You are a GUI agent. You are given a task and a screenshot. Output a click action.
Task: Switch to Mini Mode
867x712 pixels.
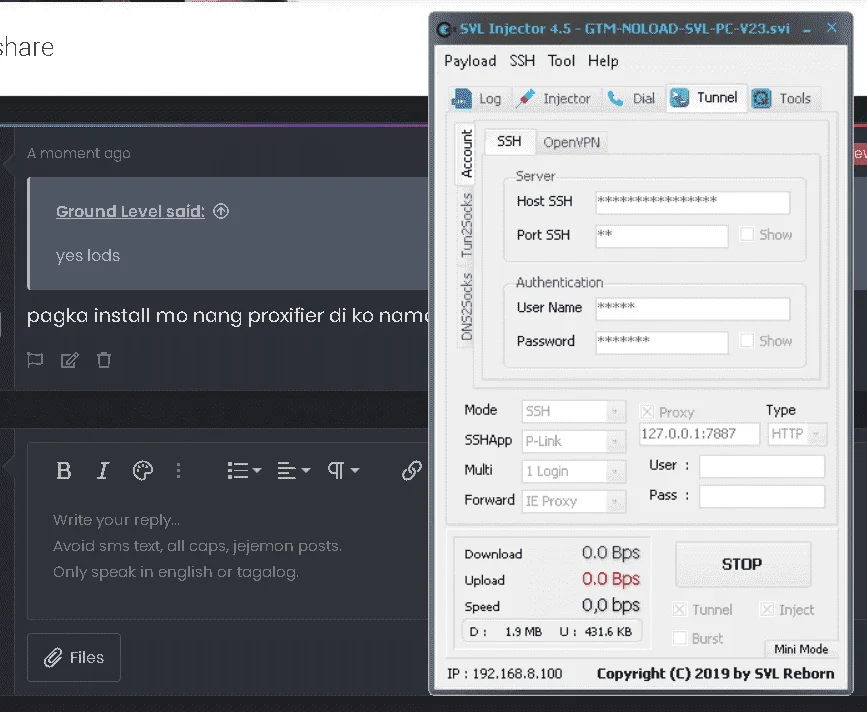[801, 649]
